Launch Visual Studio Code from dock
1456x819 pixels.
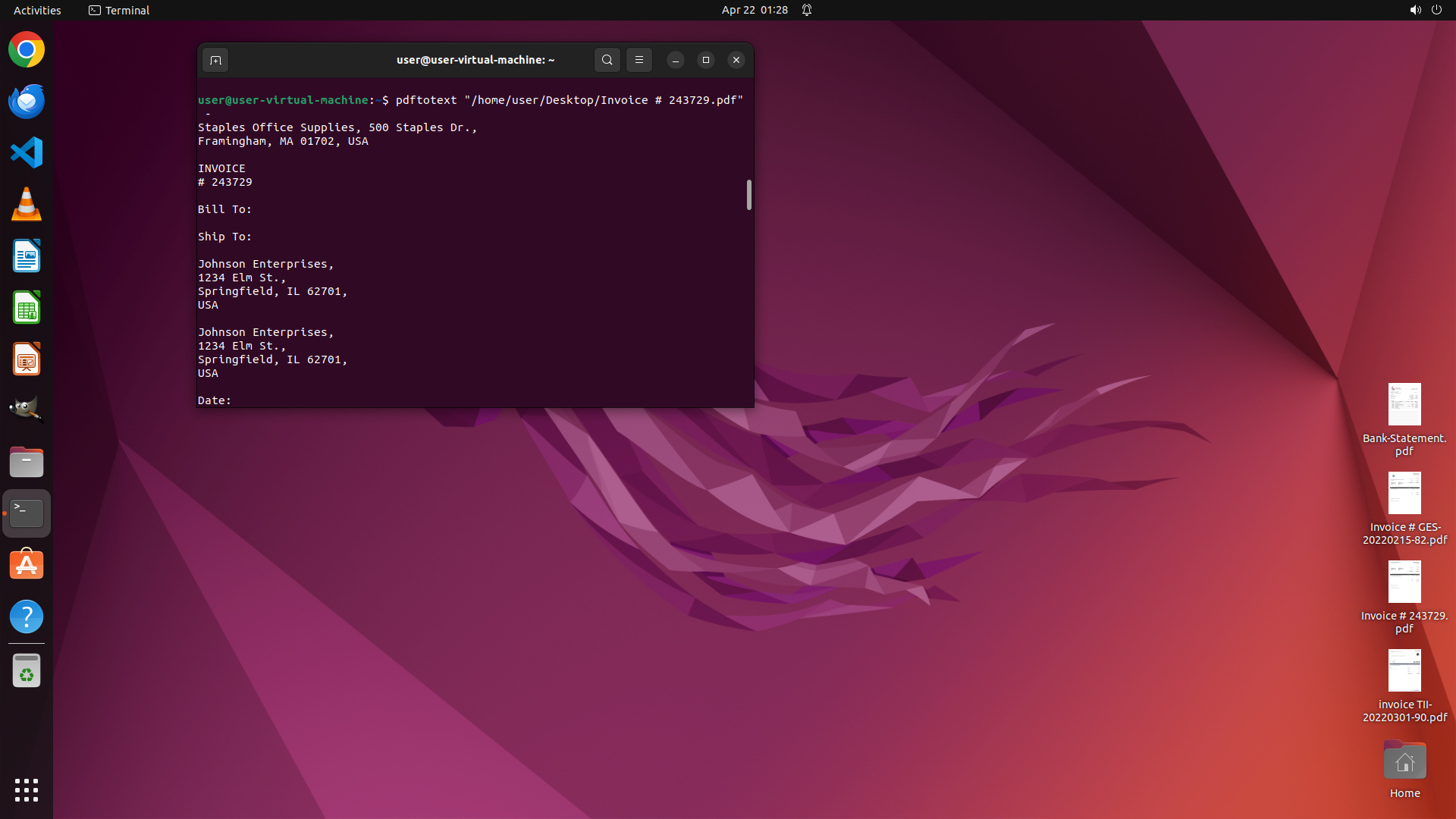(27, 153)
